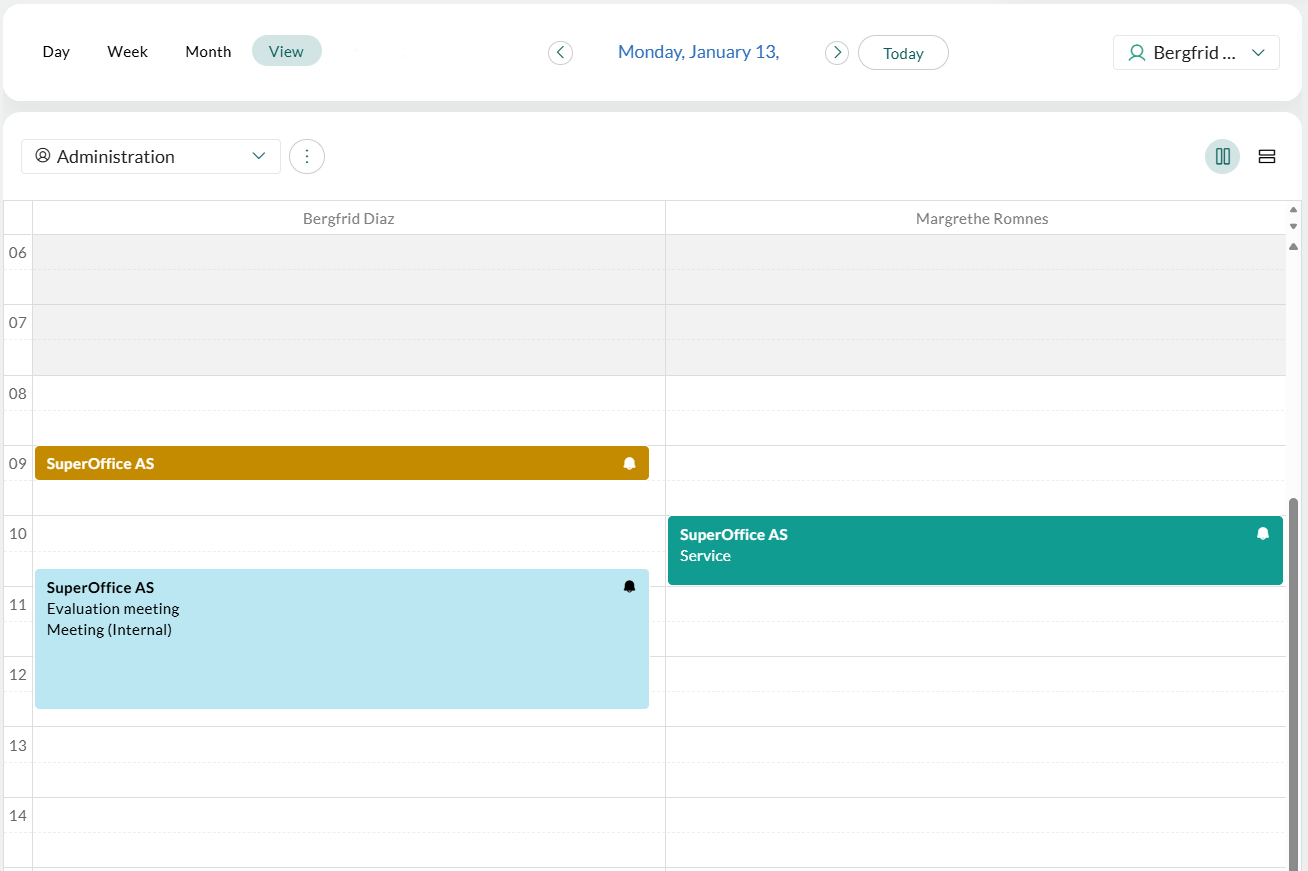
Task: Open the SuperOffice AS Service appointment
Action: 975,551
